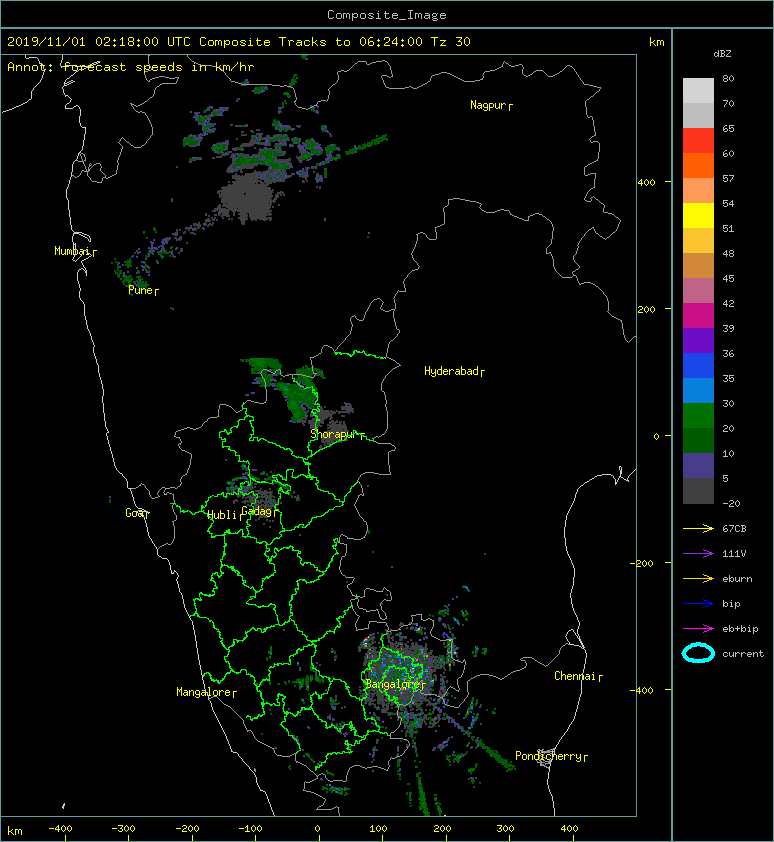
Task: Click the '80' dBZ value at scale top
Action: 728,78
